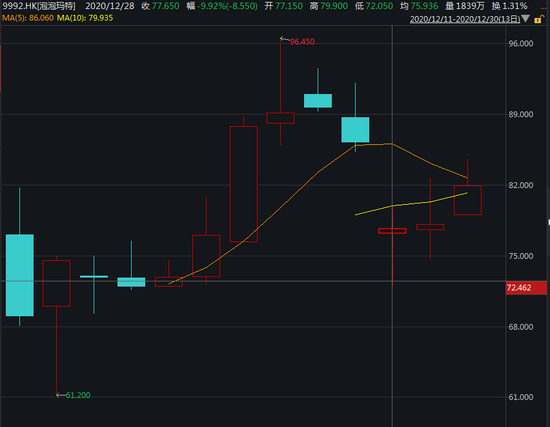Image resolution: width=550 pixels, height=427 pixels.
Task: Select the cyan candlestick near 89.000 level
Action: click(x=355, y=129)
